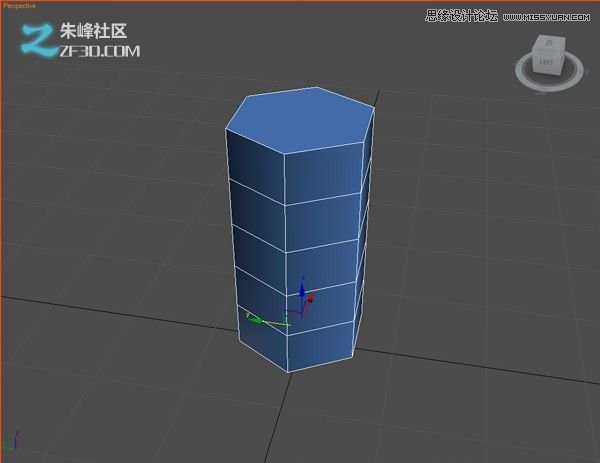The image size is (600, 463).
Task: Click the red X axis of the transform gizmo
Action: click(x=310, y=298)
